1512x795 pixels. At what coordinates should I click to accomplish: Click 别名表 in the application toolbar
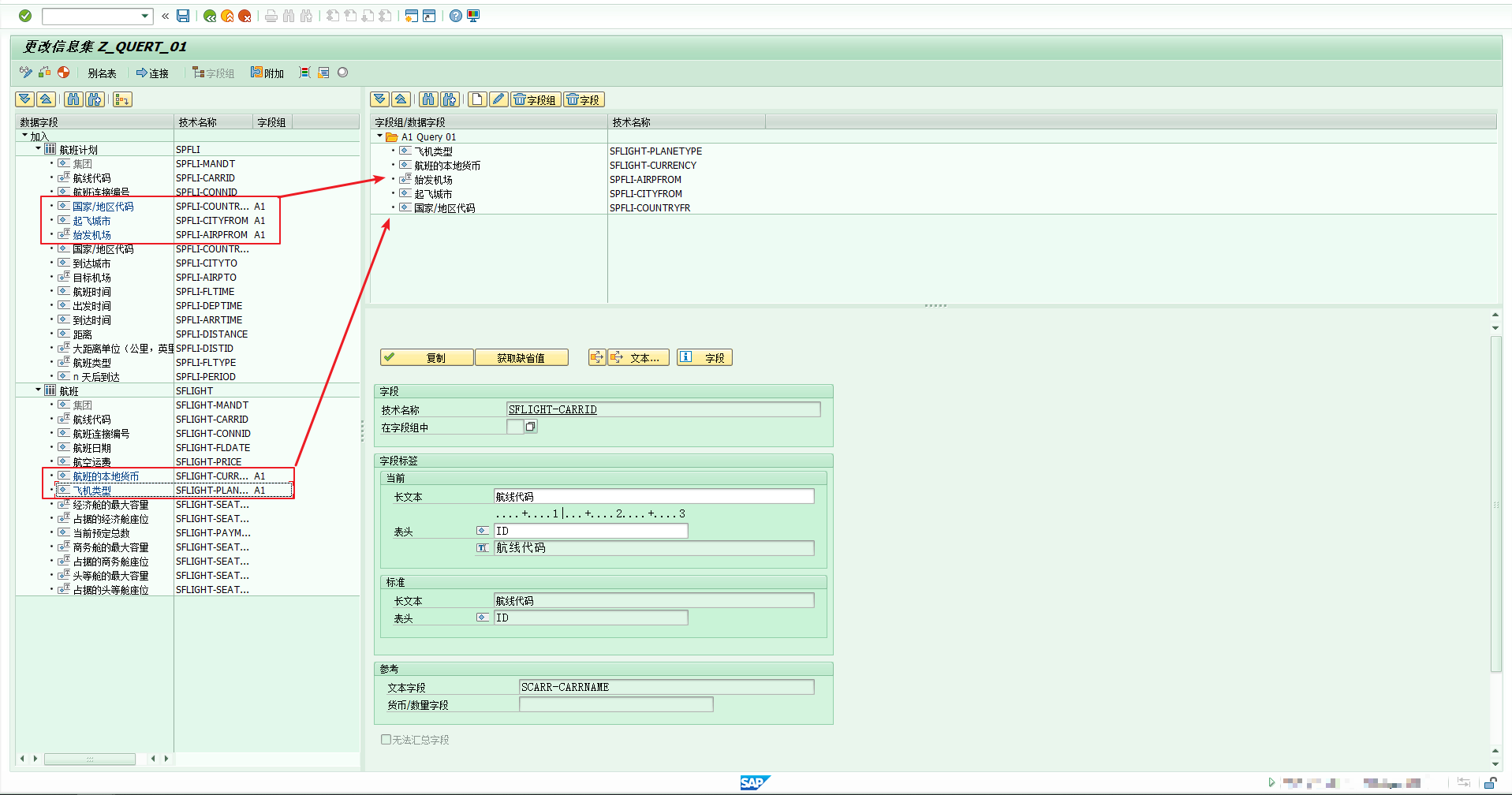pos(102,73)
